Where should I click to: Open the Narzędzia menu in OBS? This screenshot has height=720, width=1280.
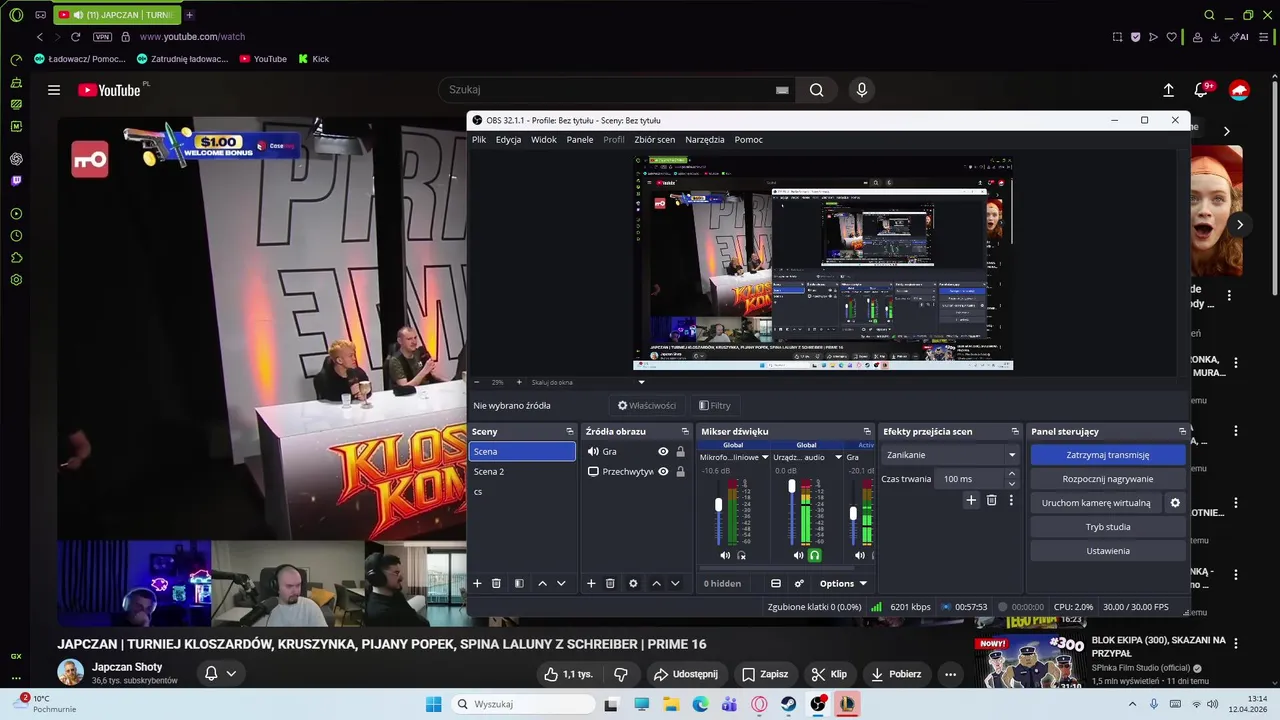[705, 139]
